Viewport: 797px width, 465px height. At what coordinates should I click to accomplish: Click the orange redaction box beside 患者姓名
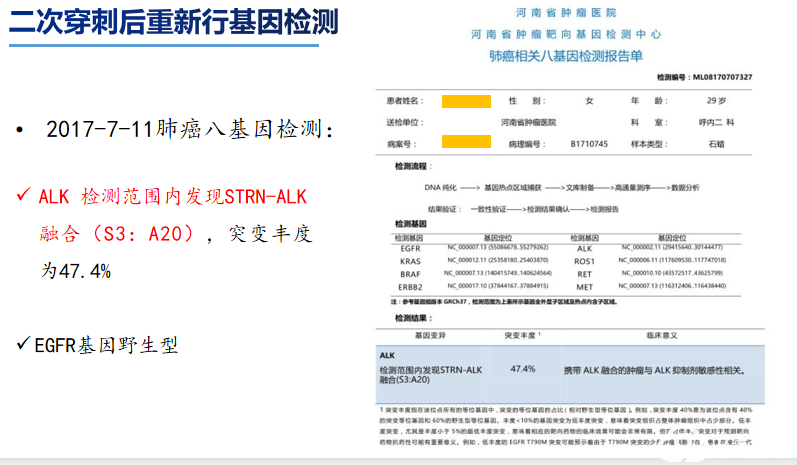click(463, 101)
